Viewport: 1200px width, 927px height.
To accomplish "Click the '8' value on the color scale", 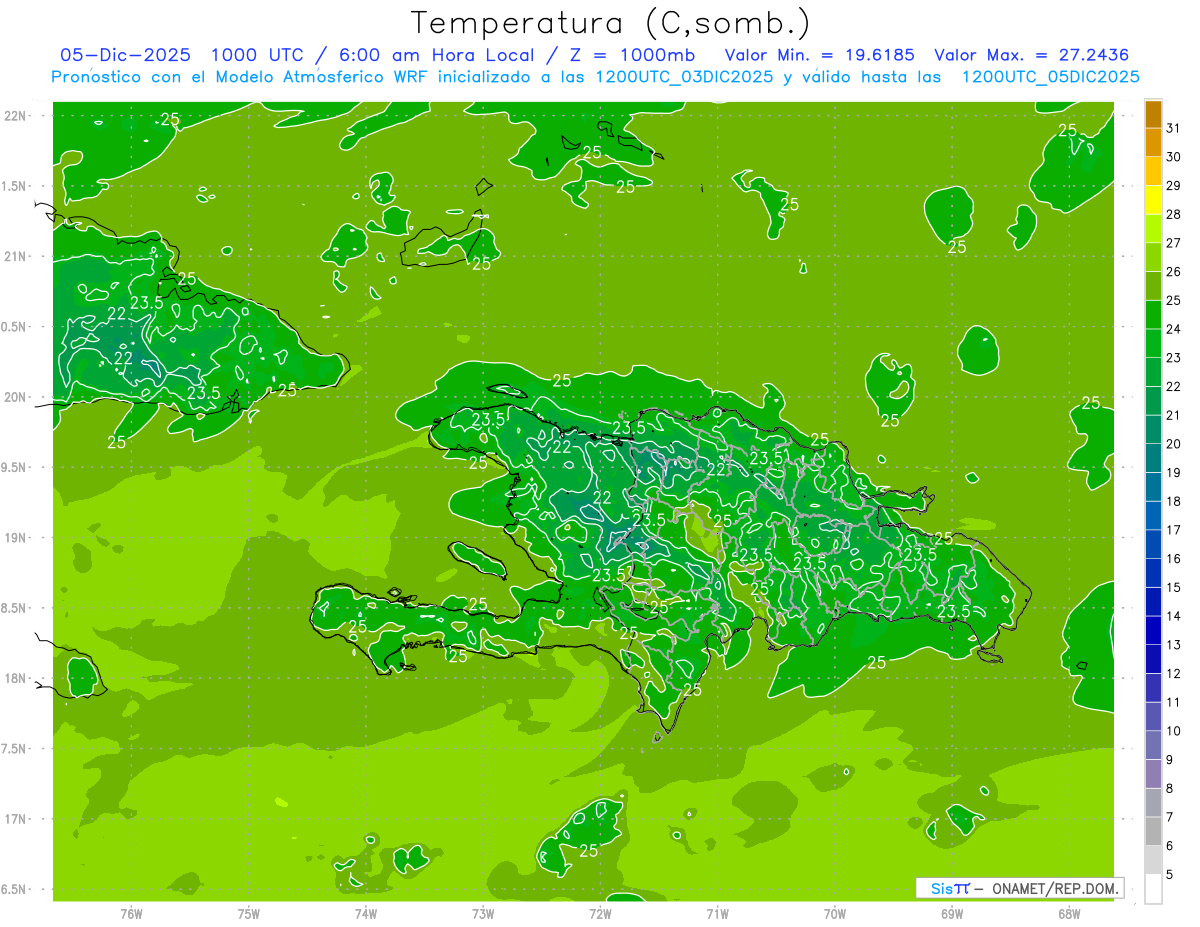I will coord(1169,788).
